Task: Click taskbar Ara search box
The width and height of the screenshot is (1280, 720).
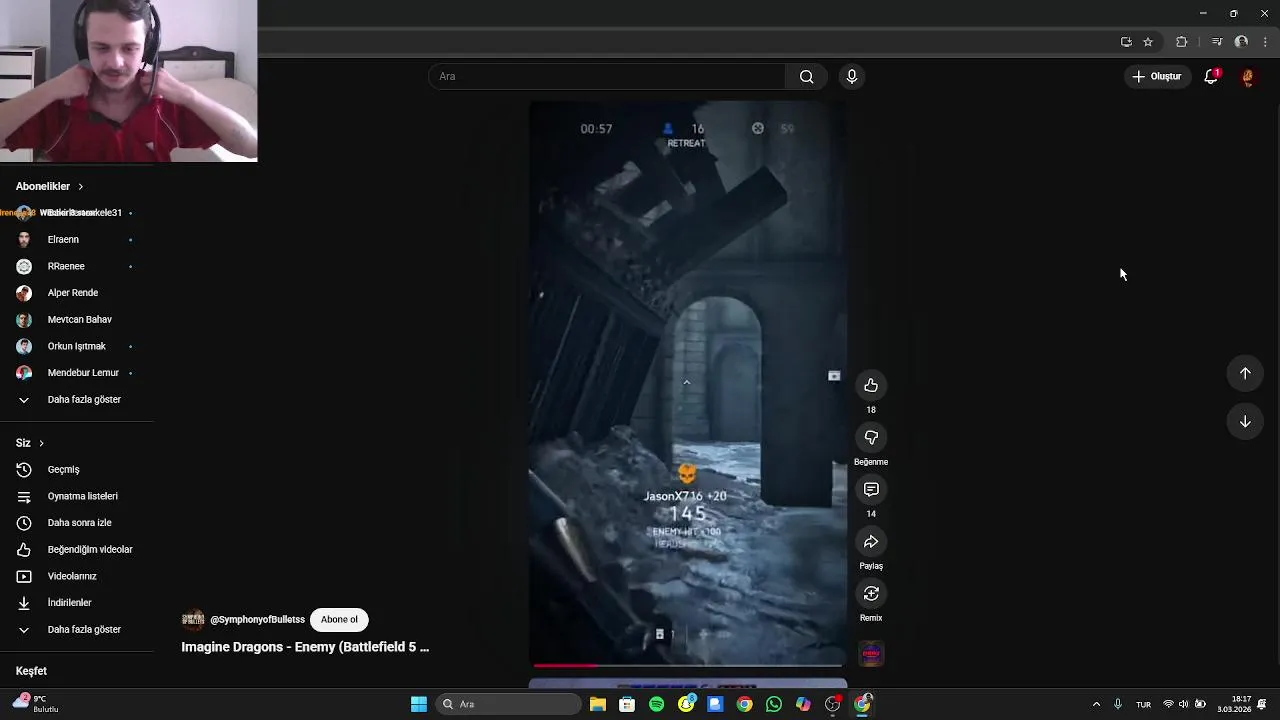Action: pyautogui.click(x=508, y=704)
